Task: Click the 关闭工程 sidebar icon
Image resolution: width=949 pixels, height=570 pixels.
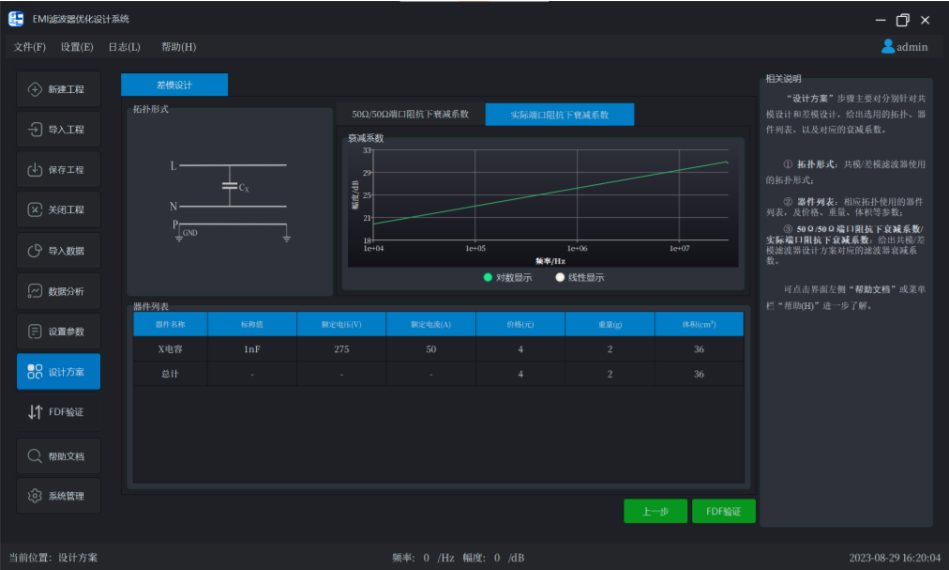Action: click(34, 209)
